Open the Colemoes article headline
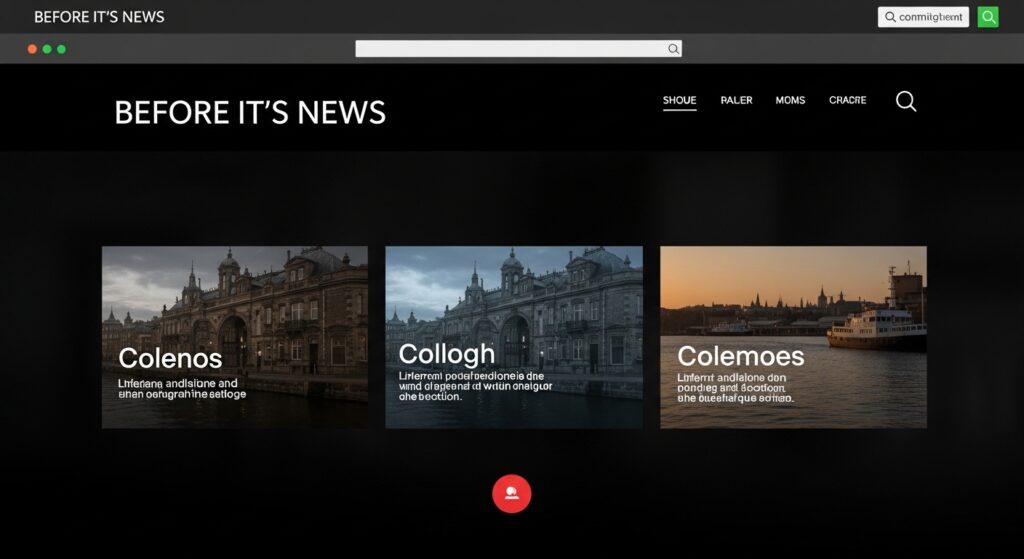Viewport: 1024px width, 559px height. pos(740,356)
